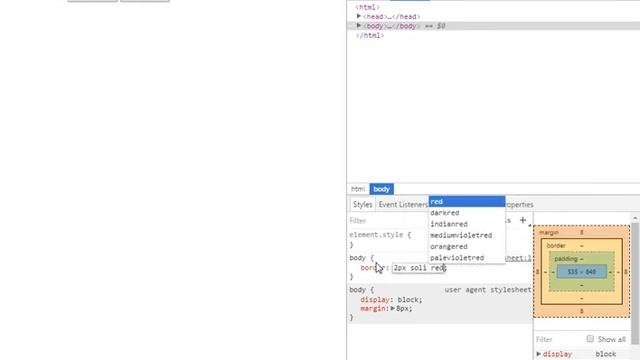Expand the head element node
This screenshot has height=360, width=640.
[358, 16]
